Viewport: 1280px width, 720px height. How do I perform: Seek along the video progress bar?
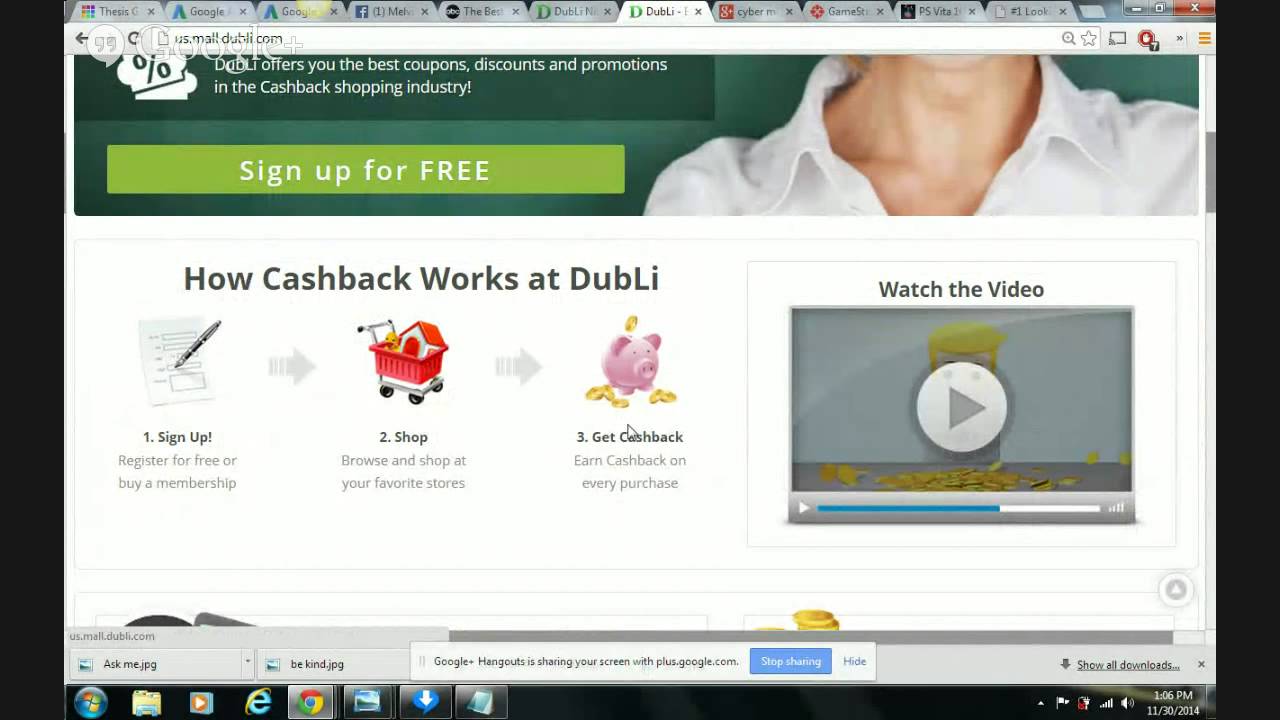tap(958, 508)
